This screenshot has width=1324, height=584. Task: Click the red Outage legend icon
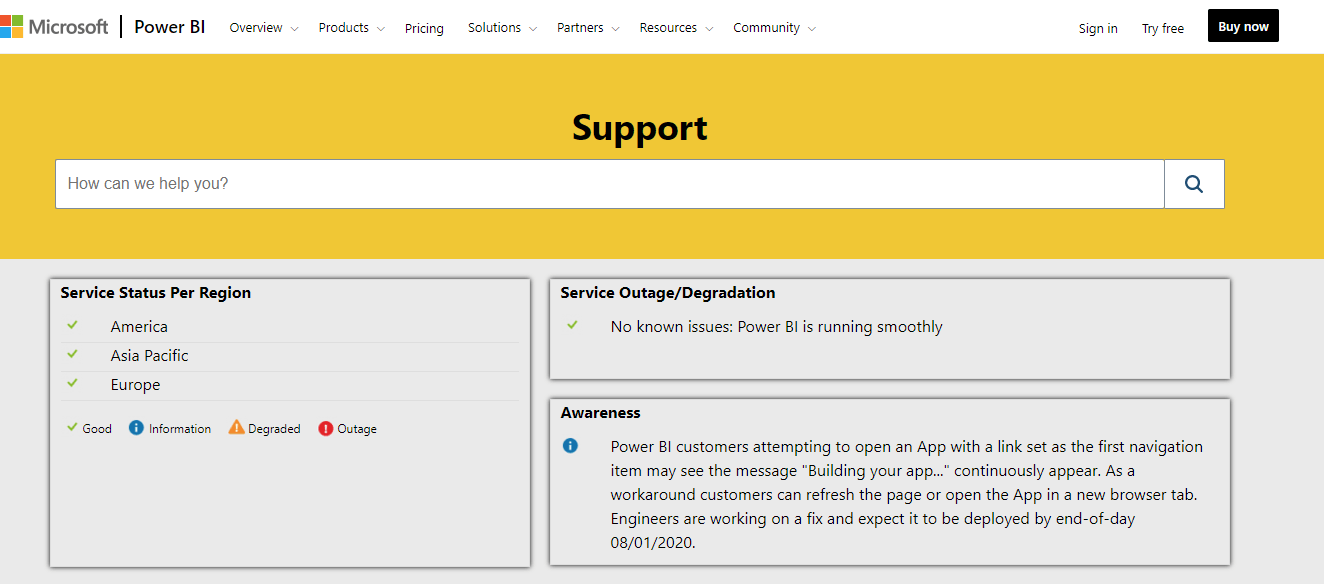[x=326, y=428]
